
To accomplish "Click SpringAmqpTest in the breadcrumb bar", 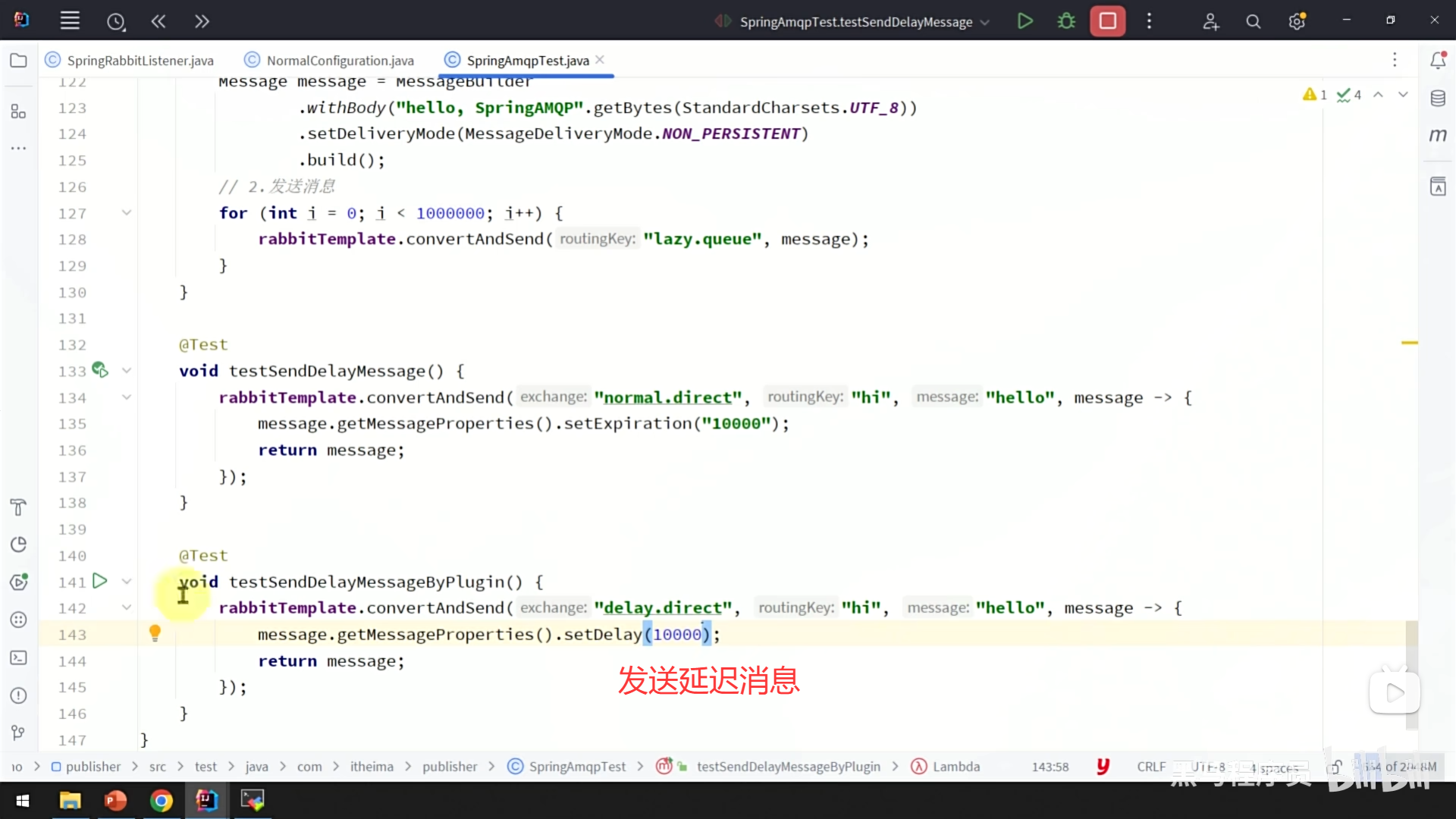I will tap(576, 767).
